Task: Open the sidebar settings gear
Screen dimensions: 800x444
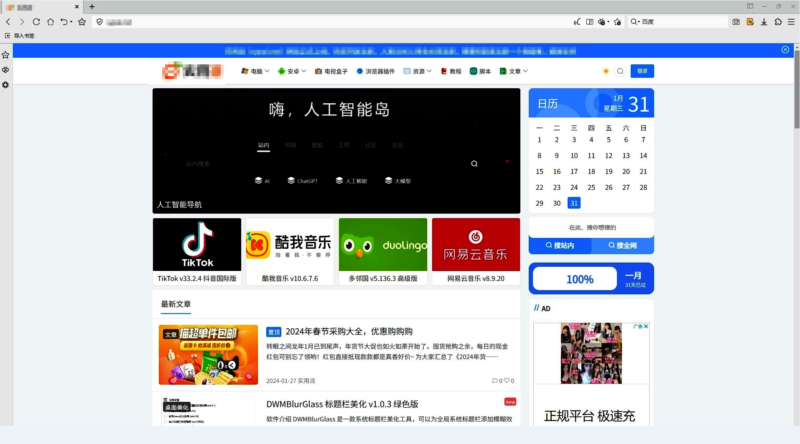Action: (x=6, y=85)
